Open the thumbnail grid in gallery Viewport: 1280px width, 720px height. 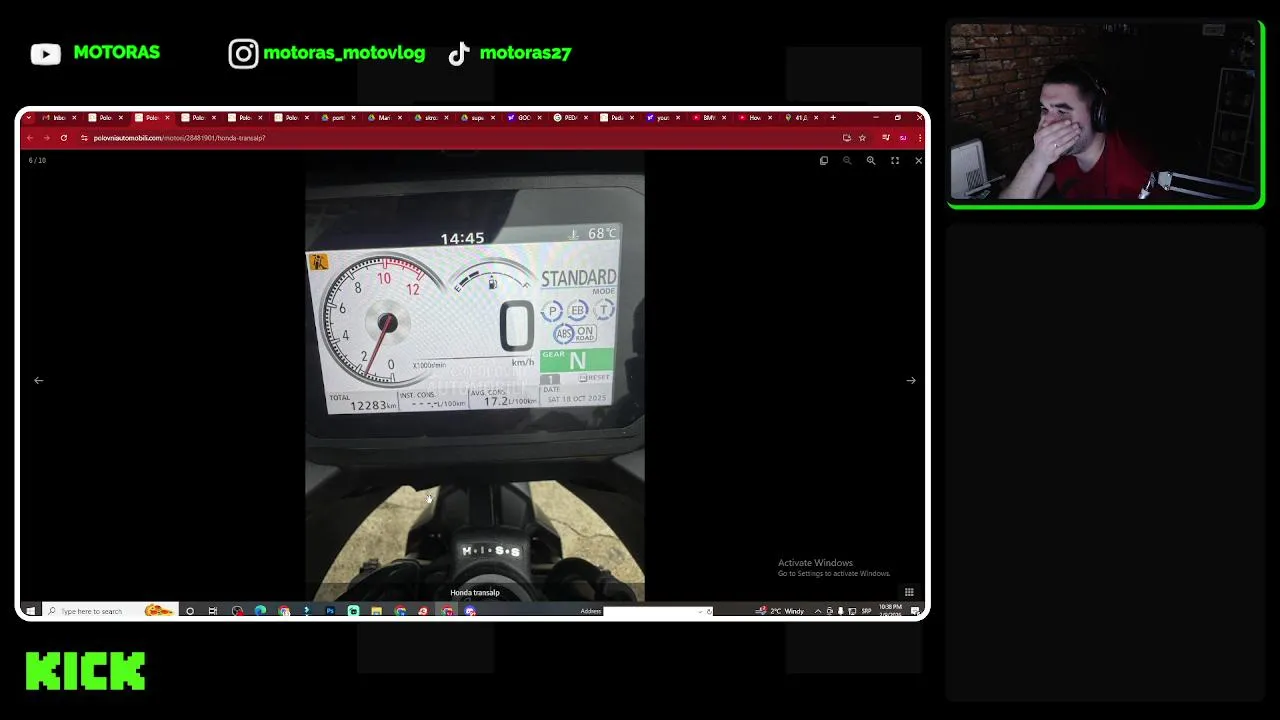click(908, 592)
